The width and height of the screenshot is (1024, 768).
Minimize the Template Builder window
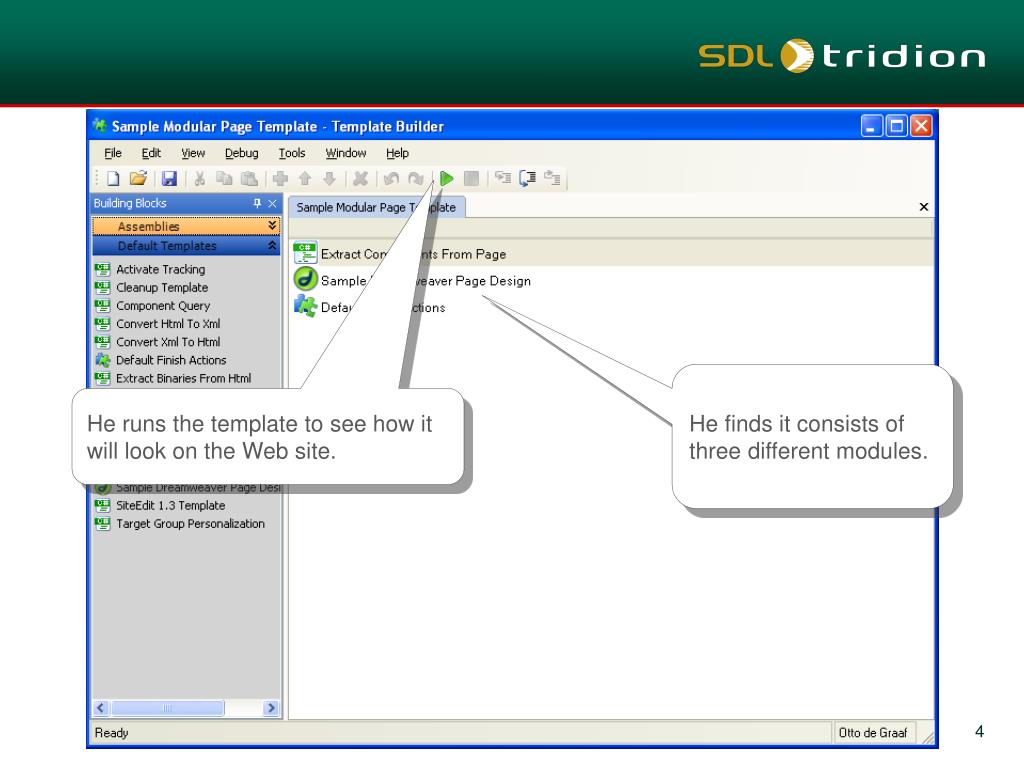coord(871,125)
